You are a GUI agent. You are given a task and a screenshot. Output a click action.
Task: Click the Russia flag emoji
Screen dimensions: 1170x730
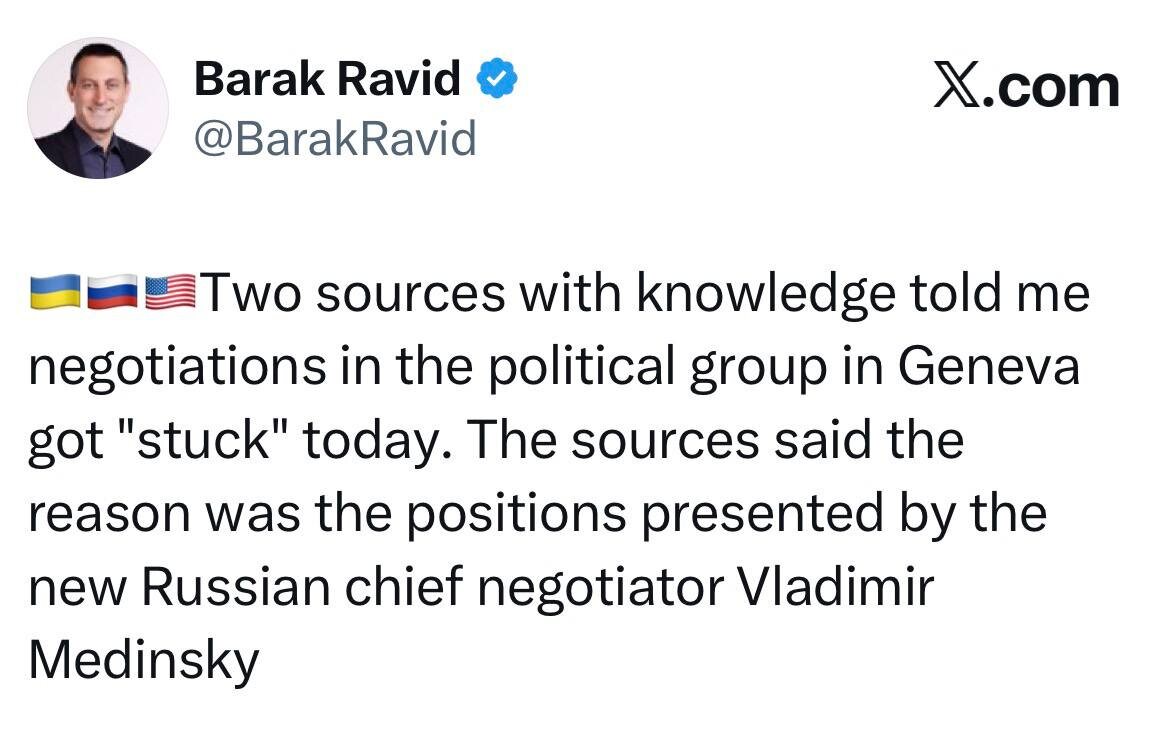pos(113,292)
